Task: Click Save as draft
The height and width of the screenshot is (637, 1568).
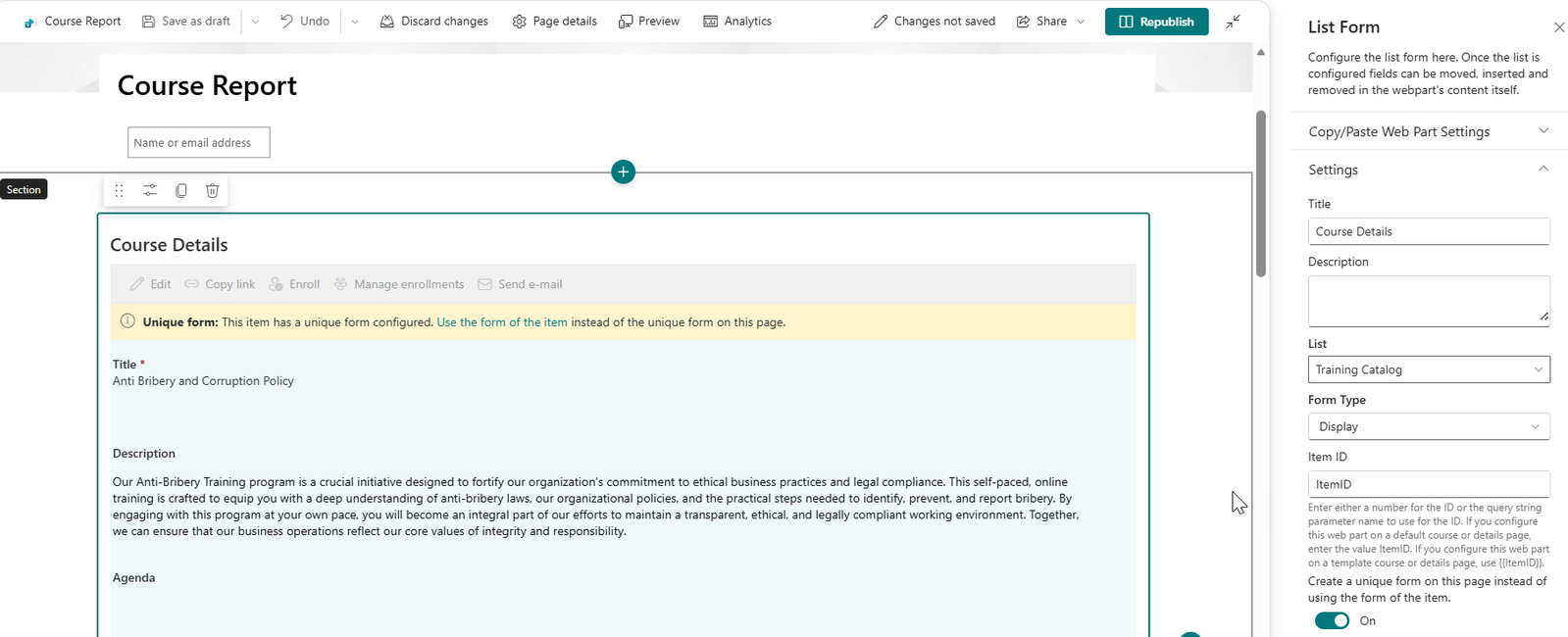Action: (186, 22)
